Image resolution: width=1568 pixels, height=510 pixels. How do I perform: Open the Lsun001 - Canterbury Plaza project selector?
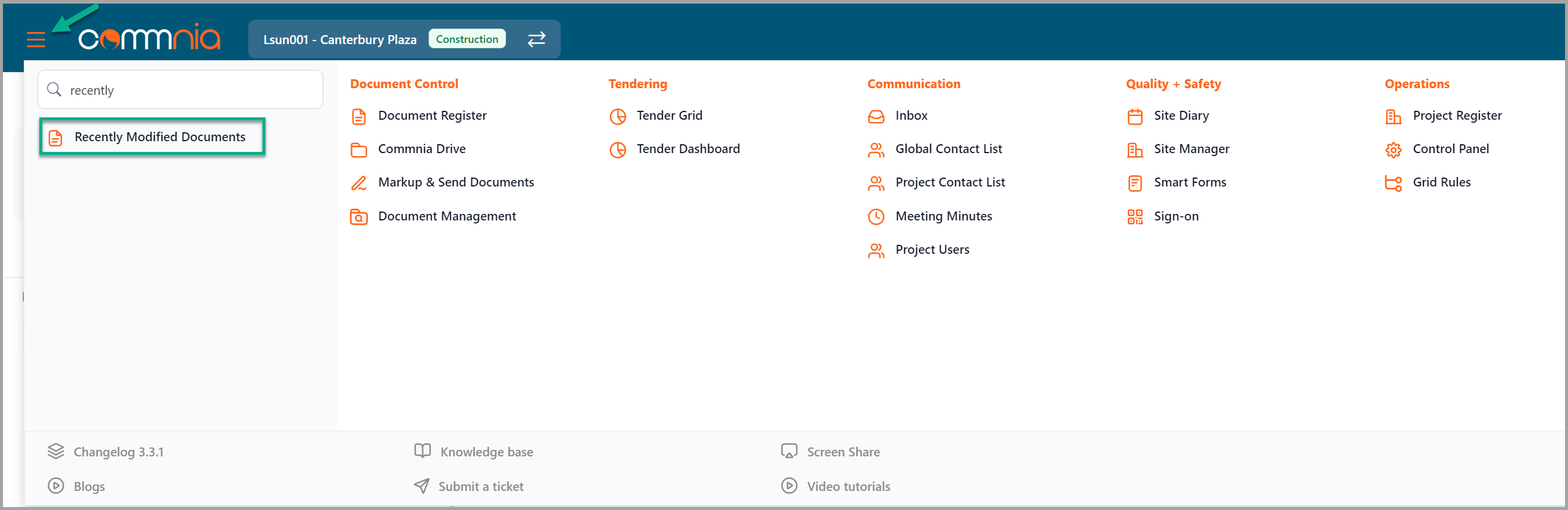pos(340,39)
